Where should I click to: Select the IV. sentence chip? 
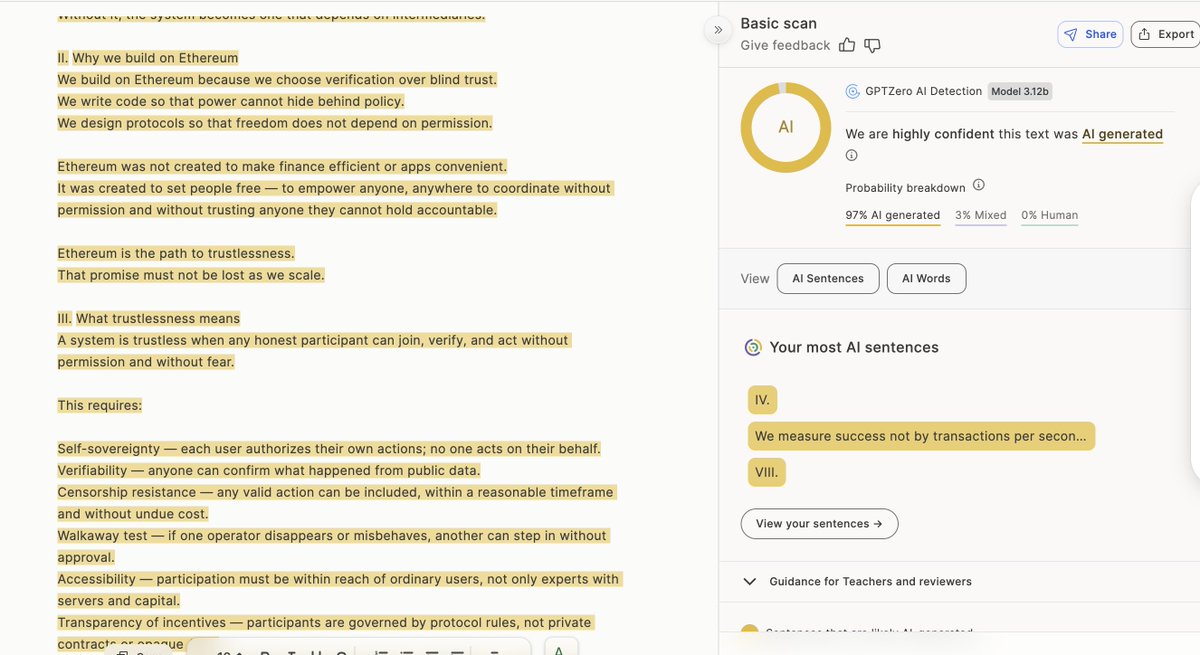click(x=762, y=400)
